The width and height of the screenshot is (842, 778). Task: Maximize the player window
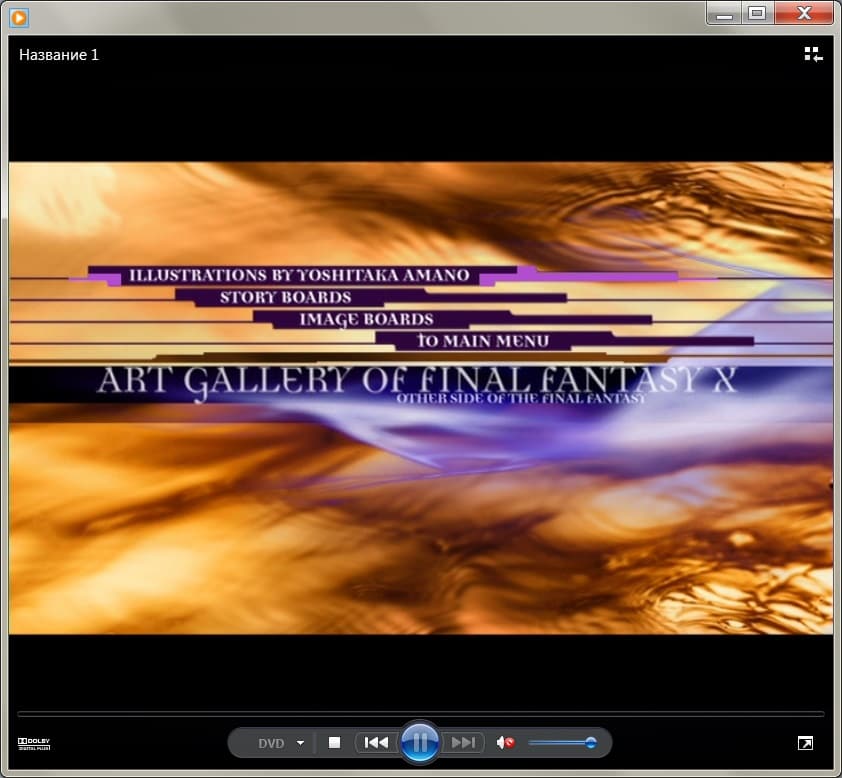(757, 13)
